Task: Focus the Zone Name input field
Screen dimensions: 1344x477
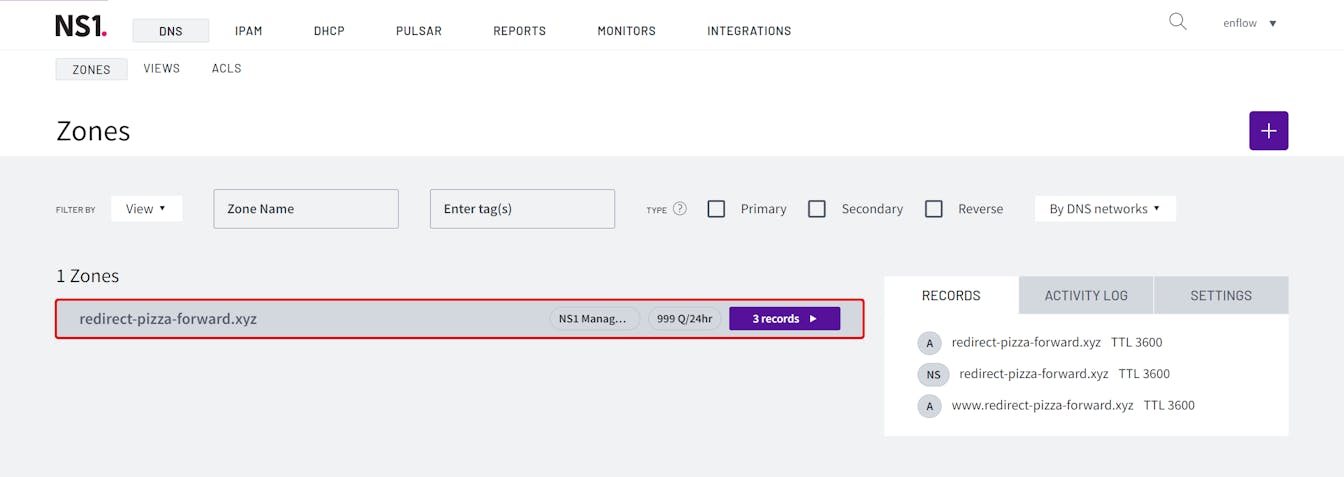Action: click(306, 209)
